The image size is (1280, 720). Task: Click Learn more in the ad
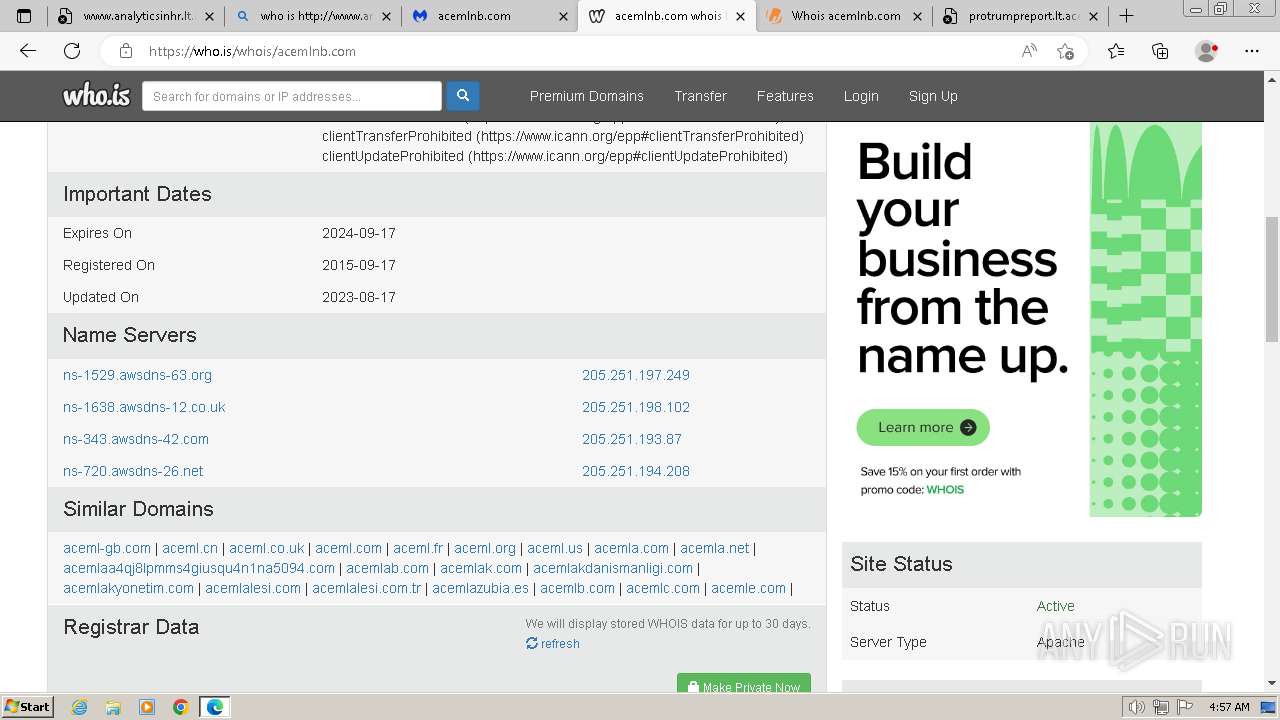coord(923,427)
